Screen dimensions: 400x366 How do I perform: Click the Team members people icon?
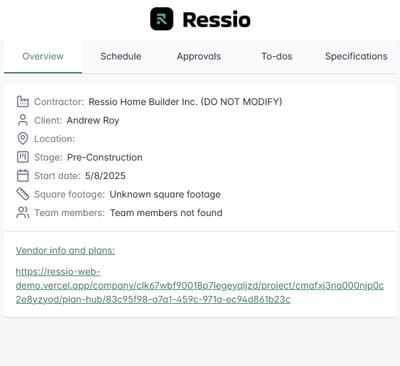23,212
